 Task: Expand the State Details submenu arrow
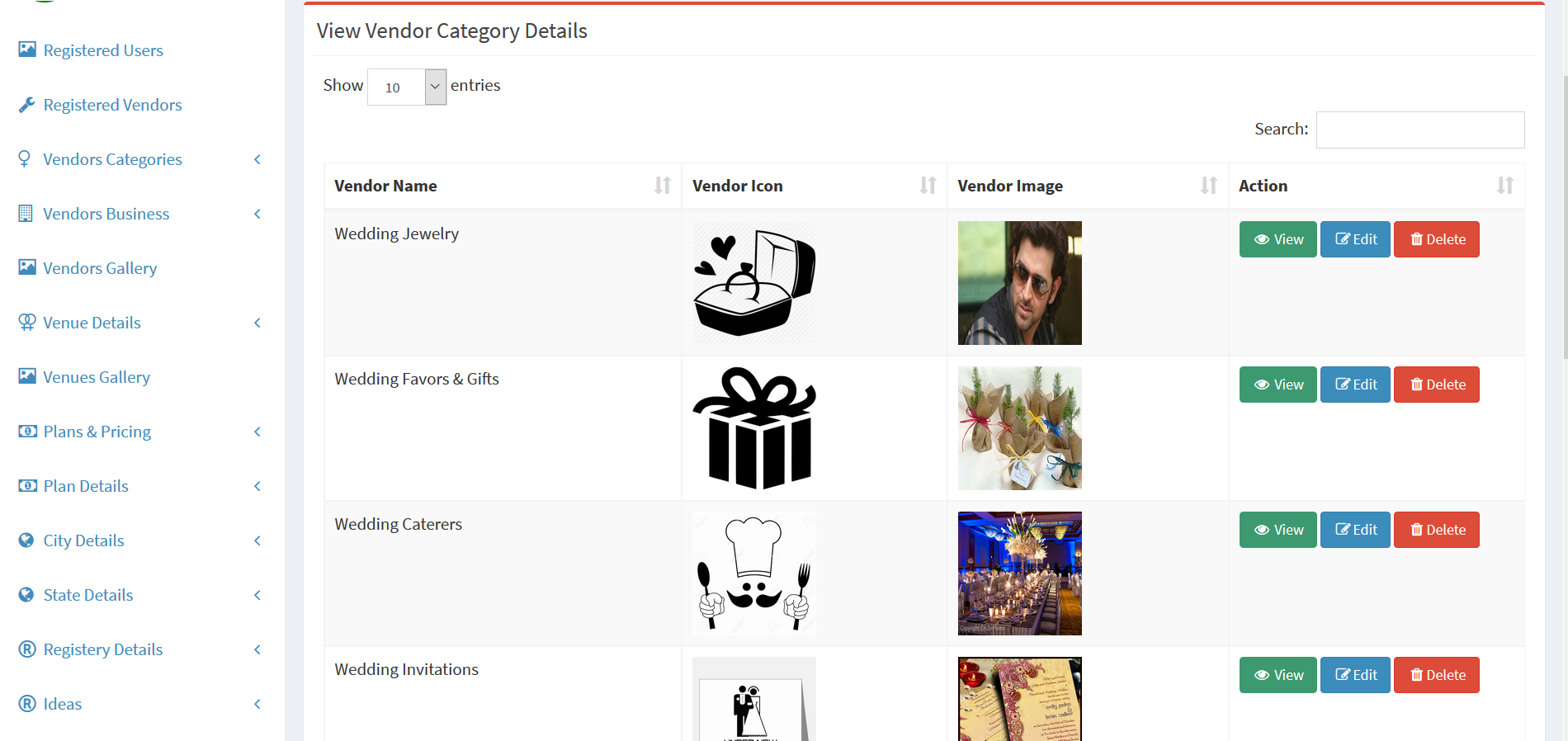[x=257, y=595]
